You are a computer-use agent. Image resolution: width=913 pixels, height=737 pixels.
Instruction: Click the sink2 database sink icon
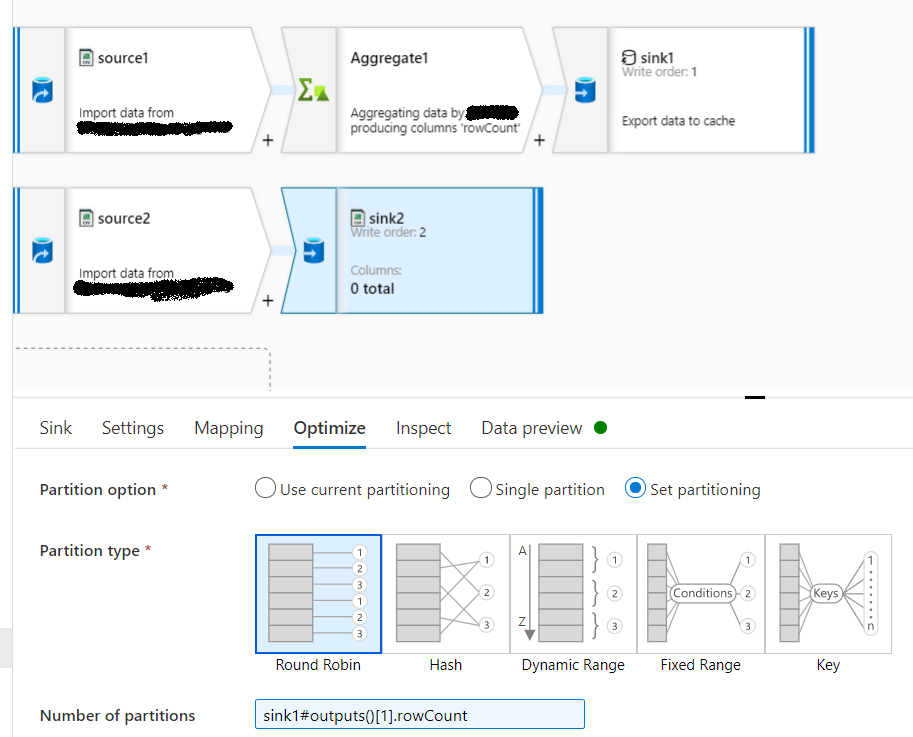312,249
